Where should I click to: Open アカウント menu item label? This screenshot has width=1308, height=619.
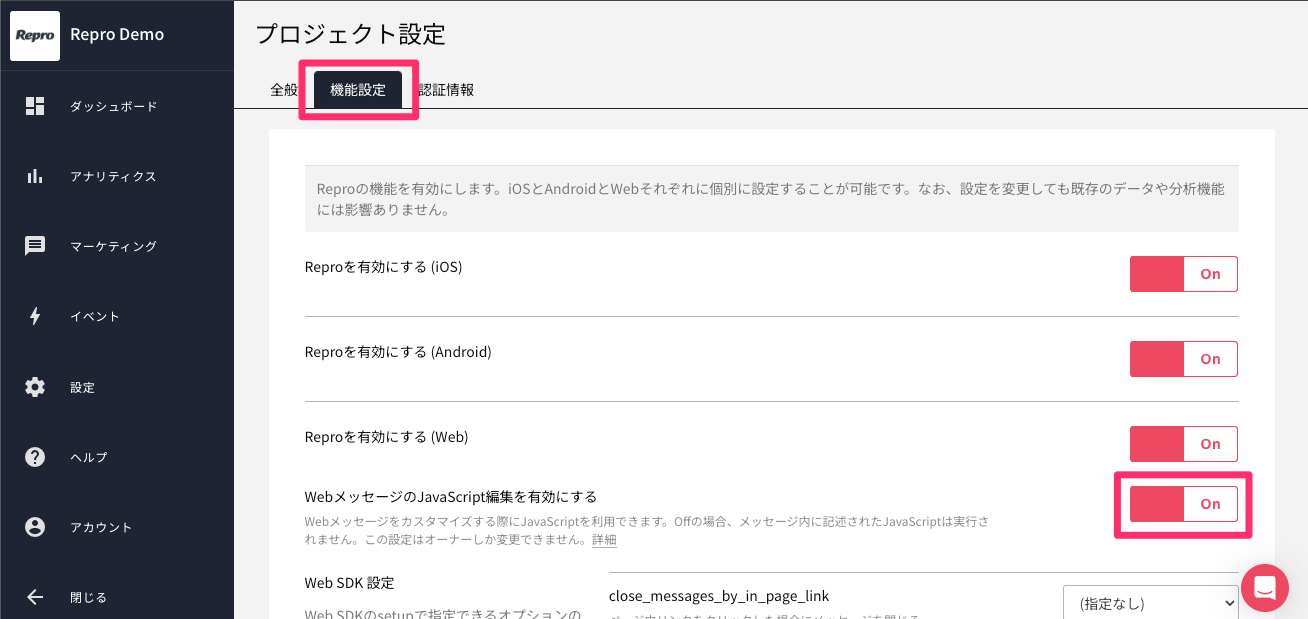(x=101, y=527)
